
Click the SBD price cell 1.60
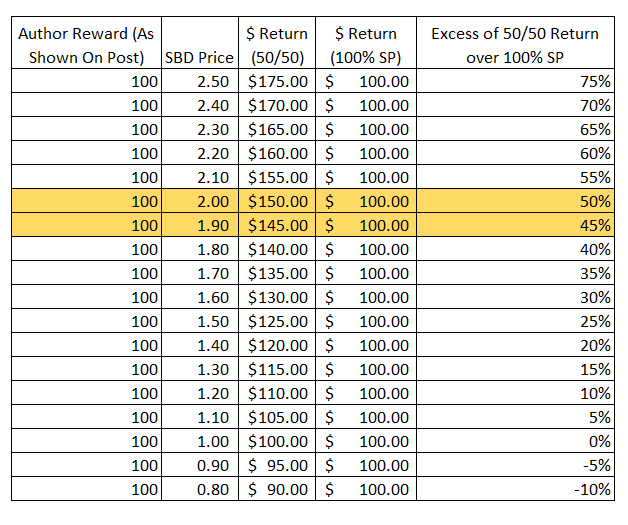200,298
